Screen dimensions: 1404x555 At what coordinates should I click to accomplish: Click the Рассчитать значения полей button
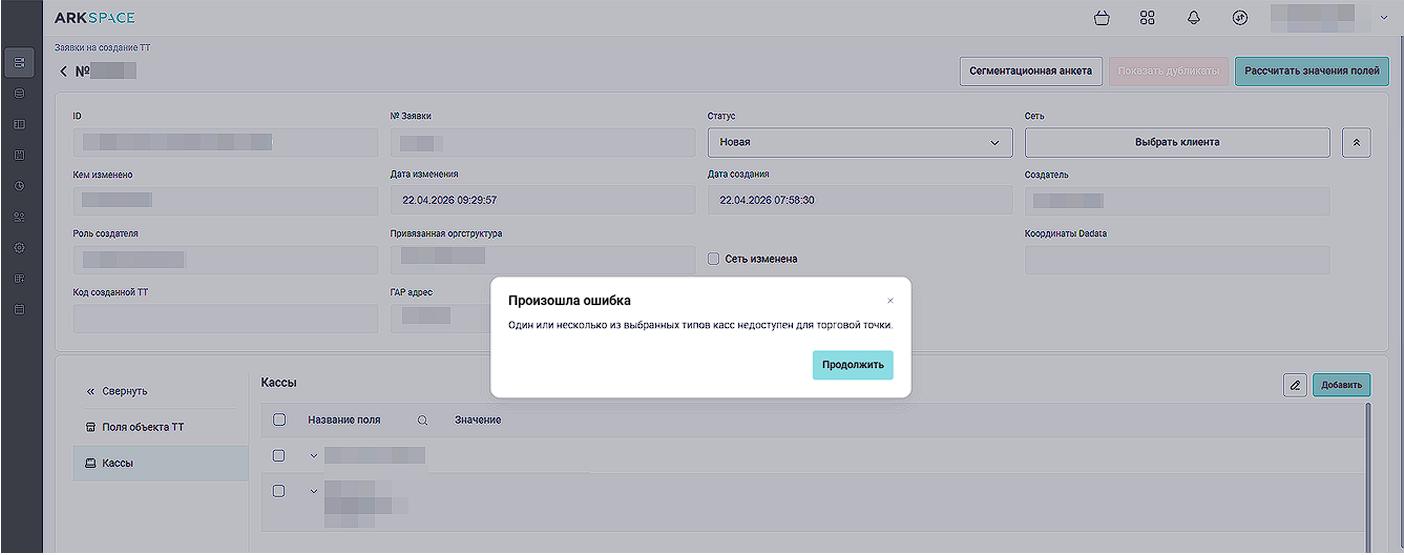pos(1311,72)
